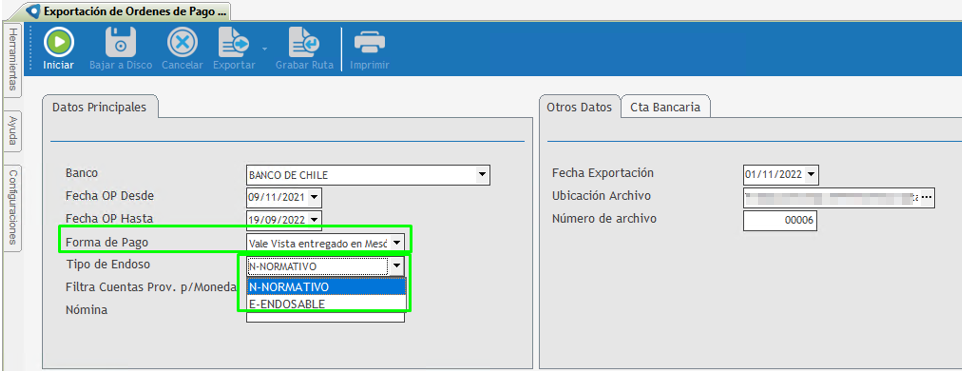Open the Fecha Exportación date picker
Screen dimensions: 962x371
[x=812, y=174]
